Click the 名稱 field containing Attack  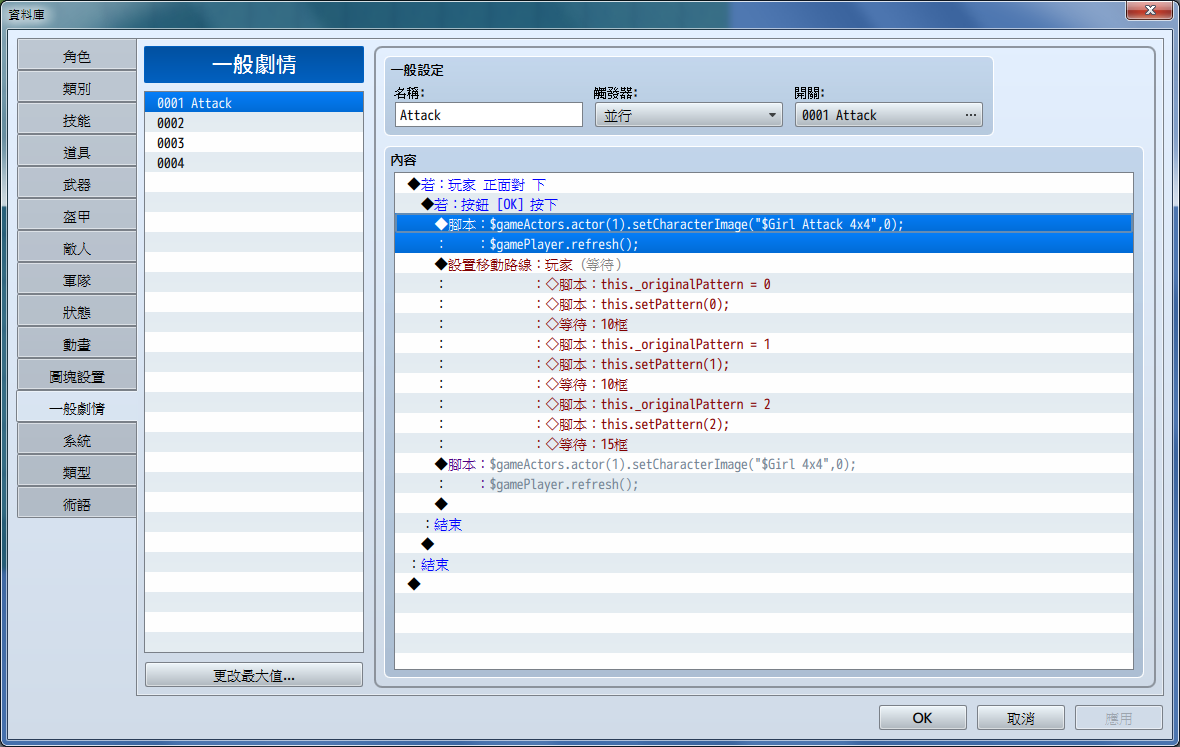488,115
